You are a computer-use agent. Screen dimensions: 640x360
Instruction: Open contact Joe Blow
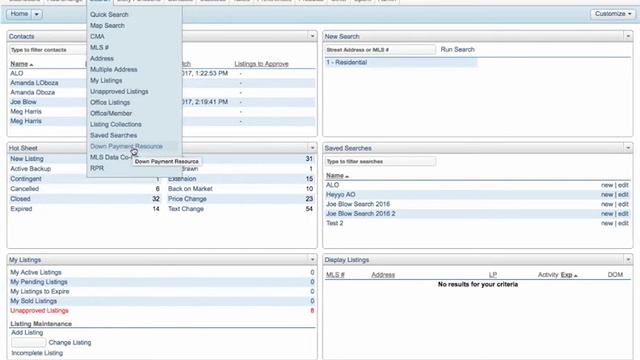pyautogui.click(x=23, y=102)
